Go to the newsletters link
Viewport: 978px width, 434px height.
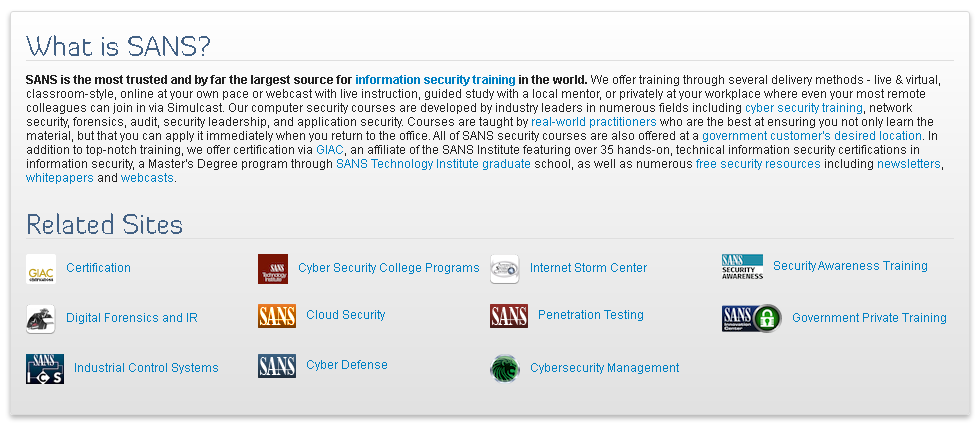909,164
